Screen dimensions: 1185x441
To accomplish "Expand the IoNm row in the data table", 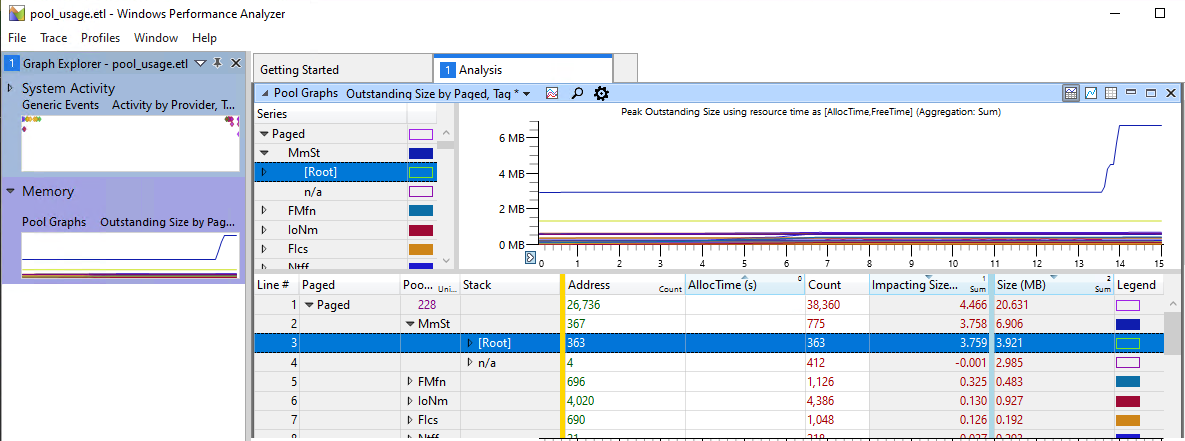I will [410, 400].
